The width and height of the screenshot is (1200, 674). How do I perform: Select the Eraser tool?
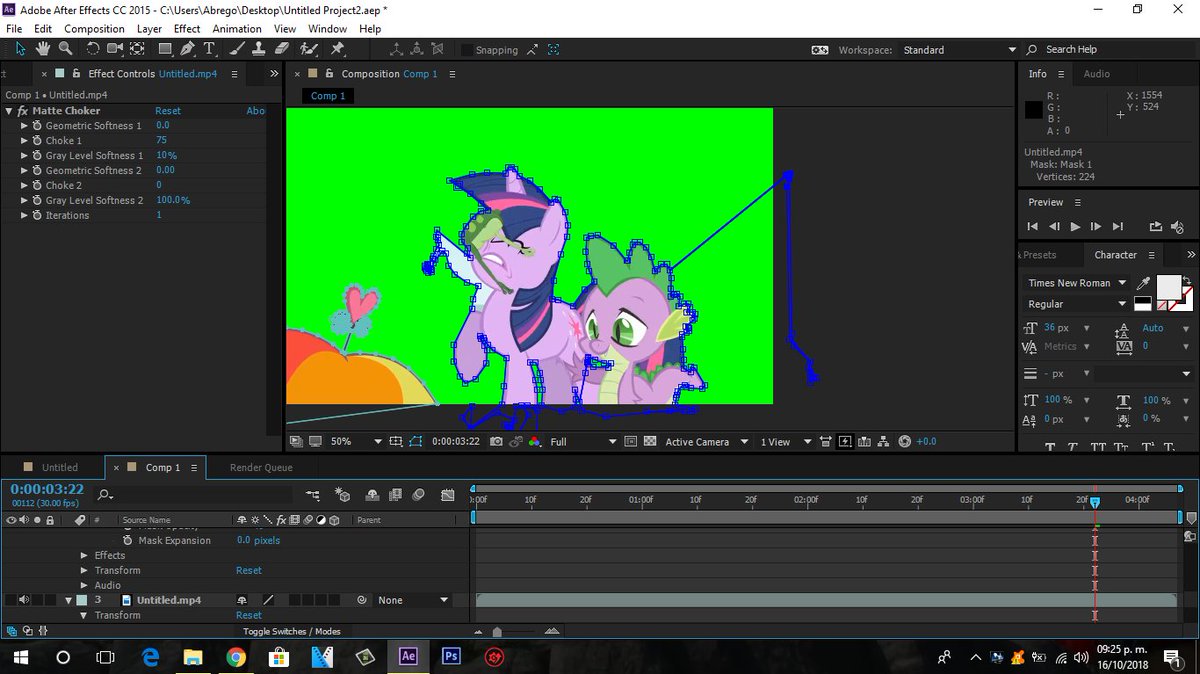point(282,49)
